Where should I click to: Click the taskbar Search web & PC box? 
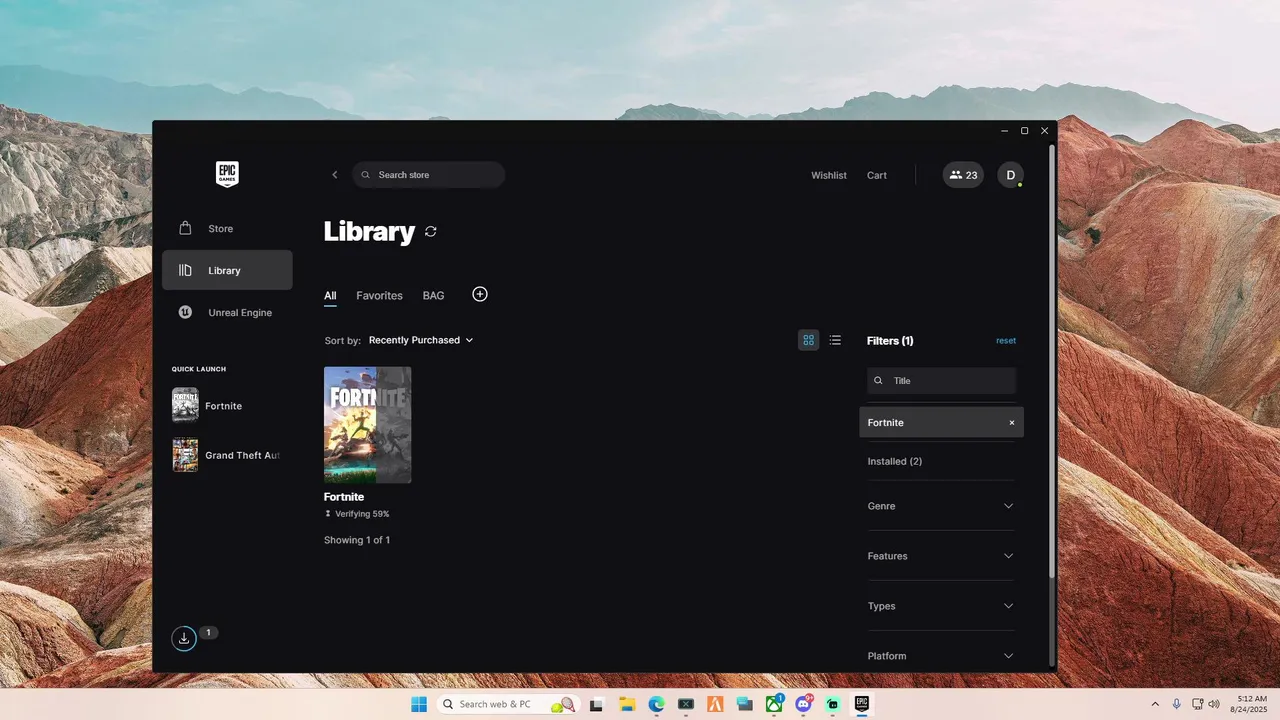(x=508, y=704)
